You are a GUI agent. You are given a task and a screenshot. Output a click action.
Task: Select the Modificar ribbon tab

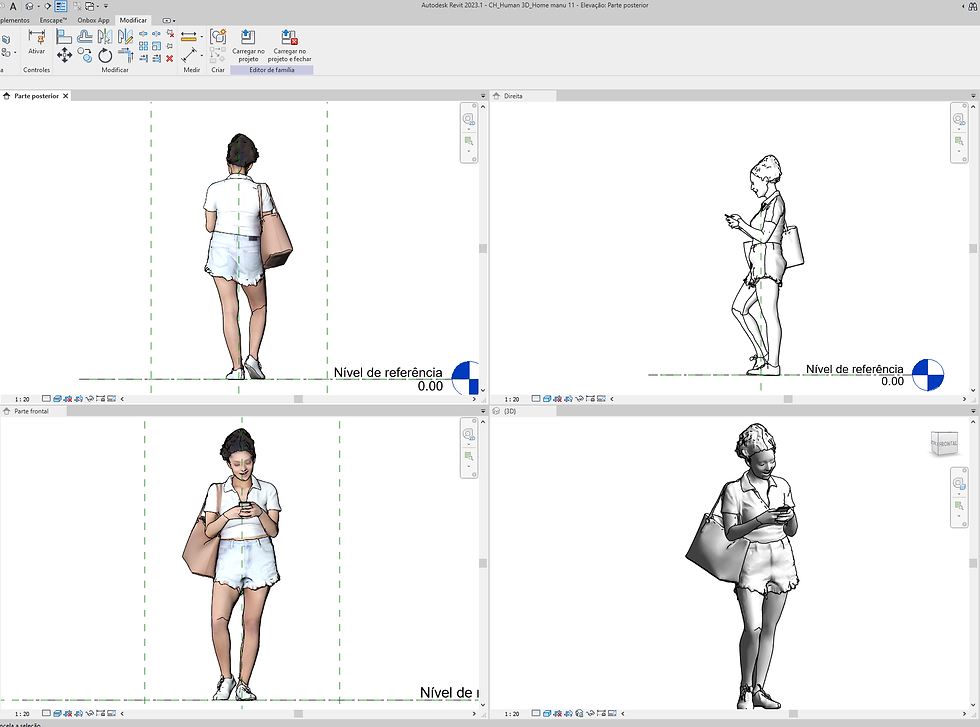tap(133, 20)
